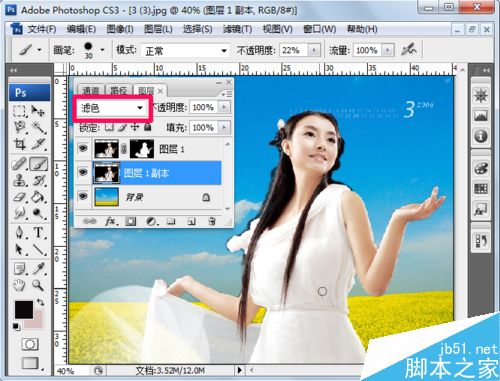Select the Zoom magnifier tool
The image size is (500, 381).
click(38, 285)
